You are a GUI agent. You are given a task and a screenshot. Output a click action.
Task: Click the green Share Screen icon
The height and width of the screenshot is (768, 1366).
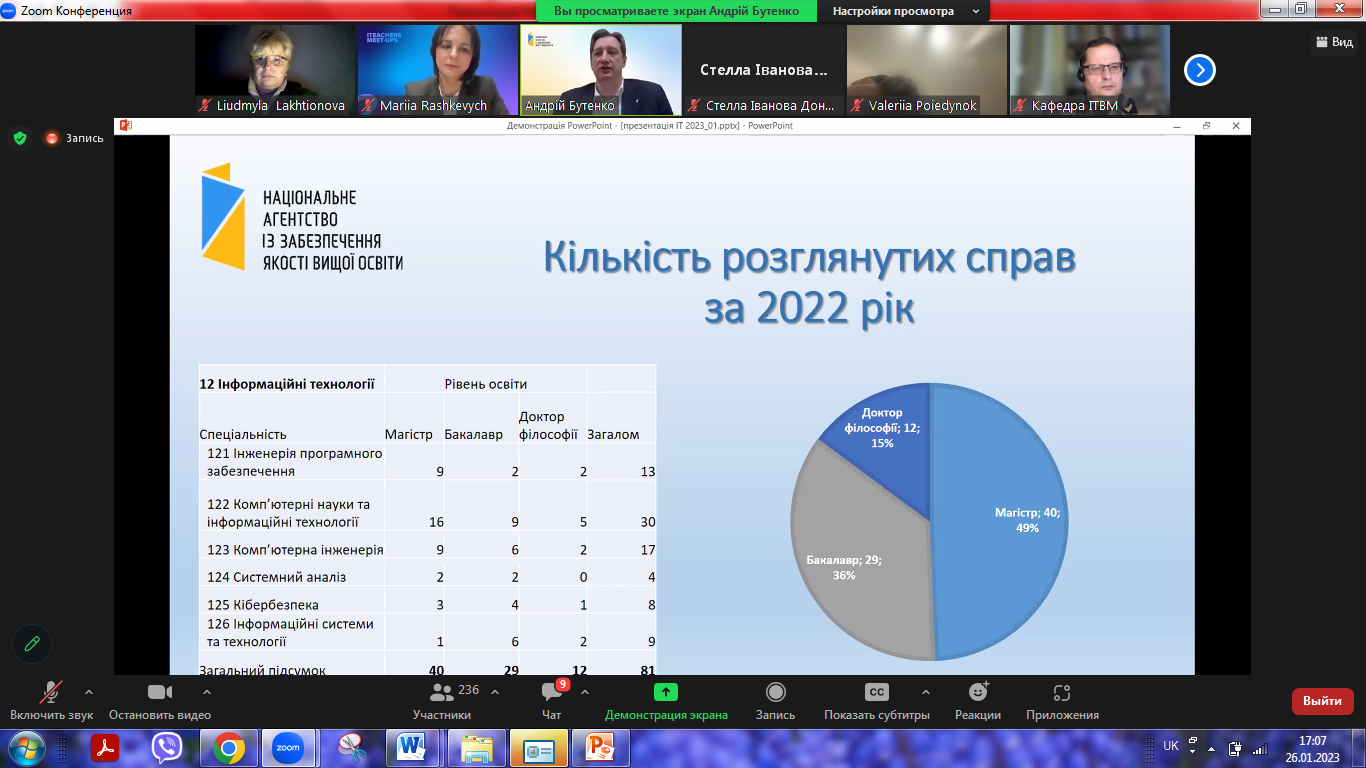[666, 692]
